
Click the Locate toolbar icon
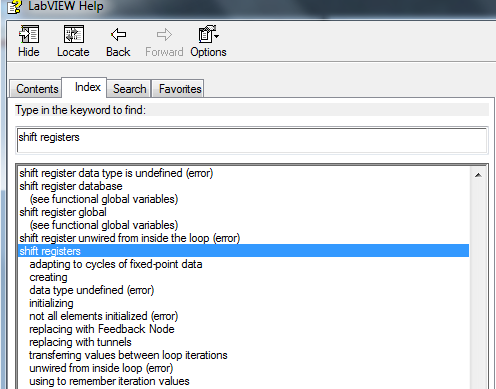(x=73, y=34)
